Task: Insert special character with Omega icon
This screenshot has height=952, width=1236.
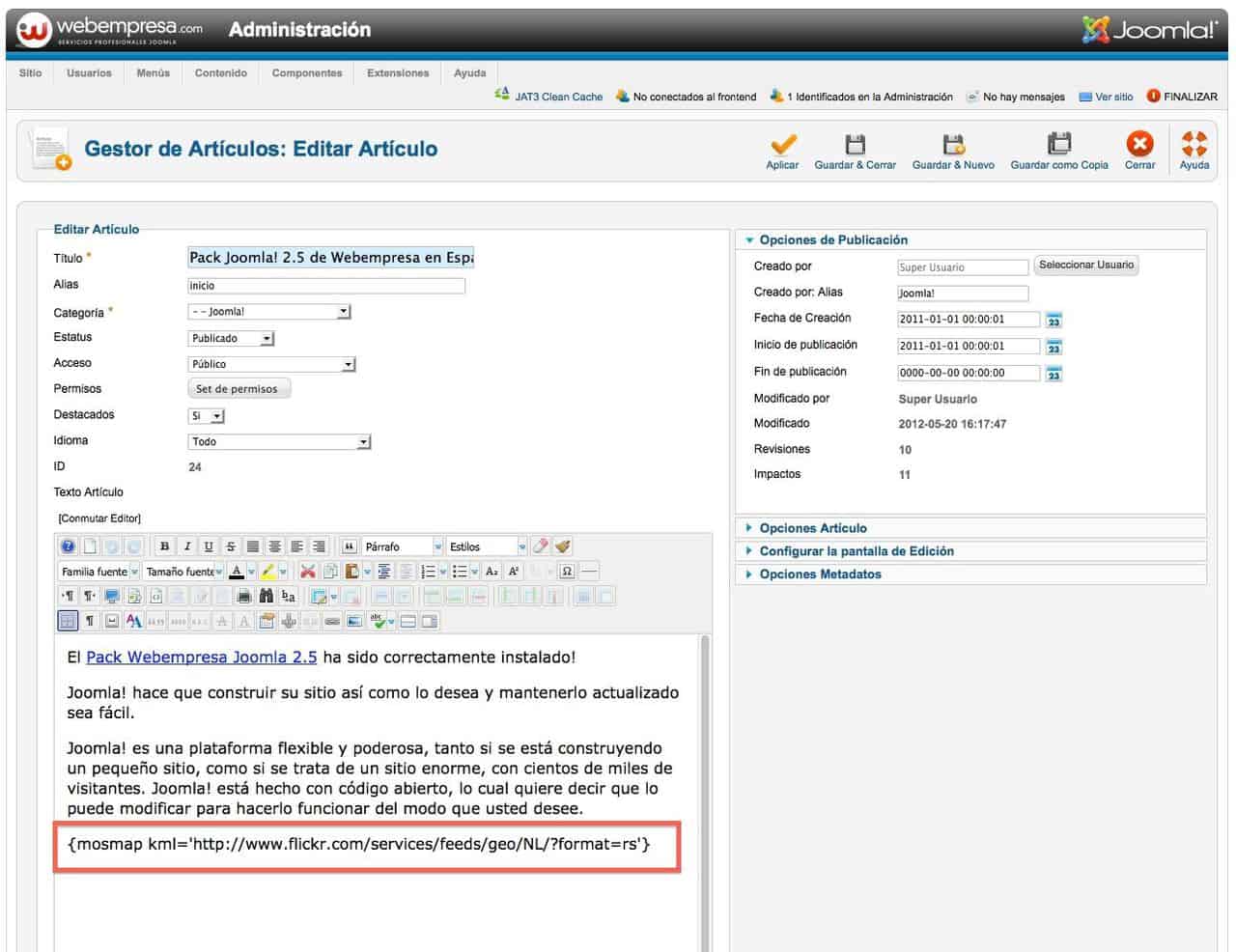Action: pyautogui.click(x=567, y=572)
